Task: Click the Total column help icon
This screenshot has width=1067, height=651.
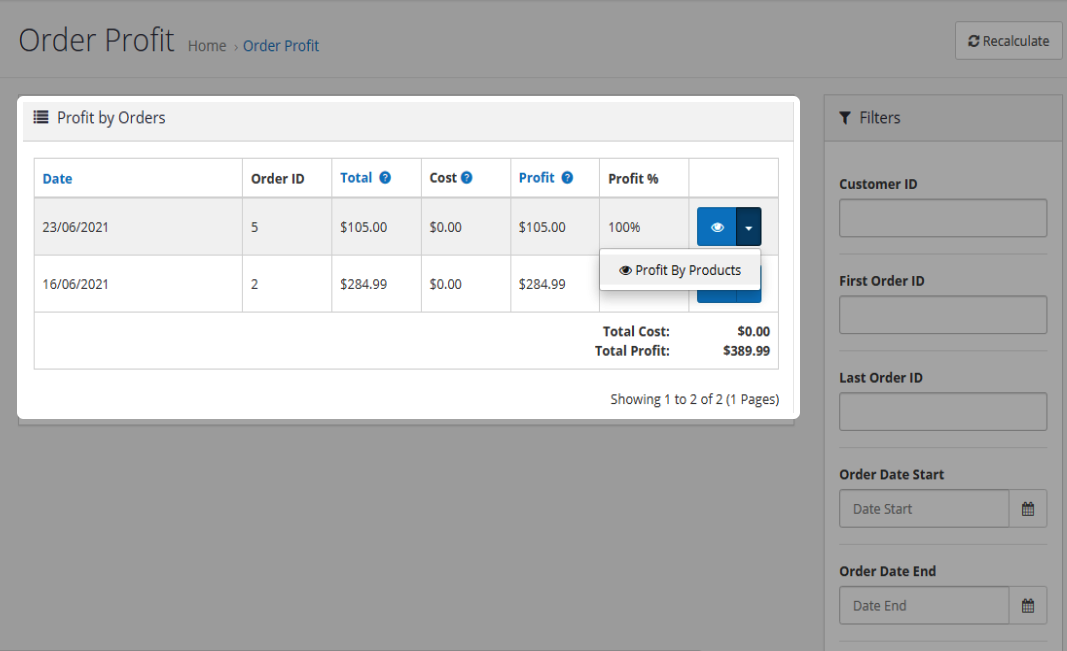Action: (385, 178)
